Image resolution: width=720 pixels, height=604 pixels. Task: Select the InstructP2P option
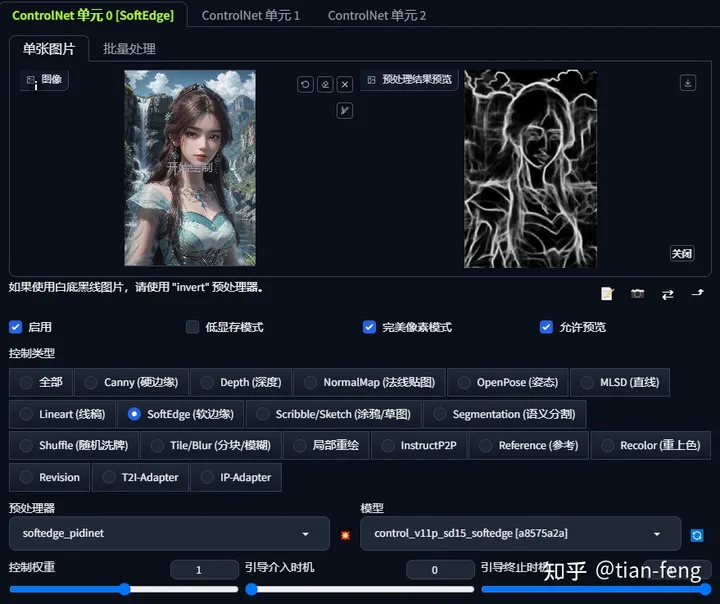click(x=419, y=446)
